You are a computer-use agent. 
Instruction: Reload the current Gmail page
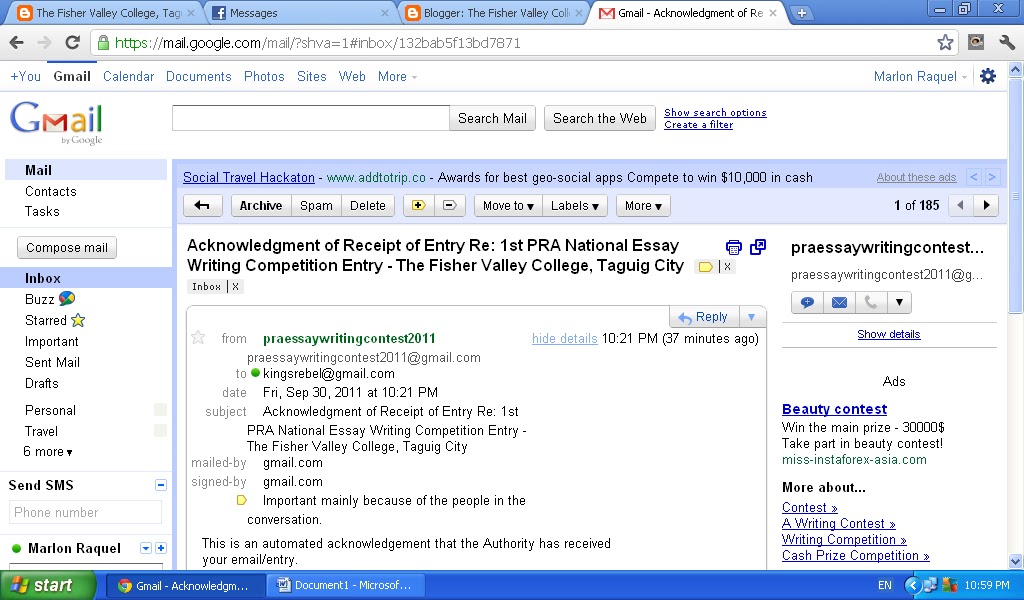click(72, 43)
